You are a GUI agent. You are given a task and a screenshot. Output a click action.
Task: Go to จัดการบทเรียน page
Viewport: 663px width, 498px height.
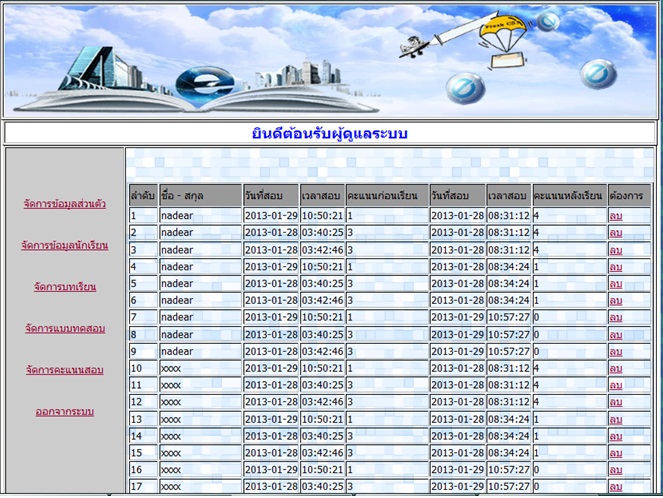(65, 287)
